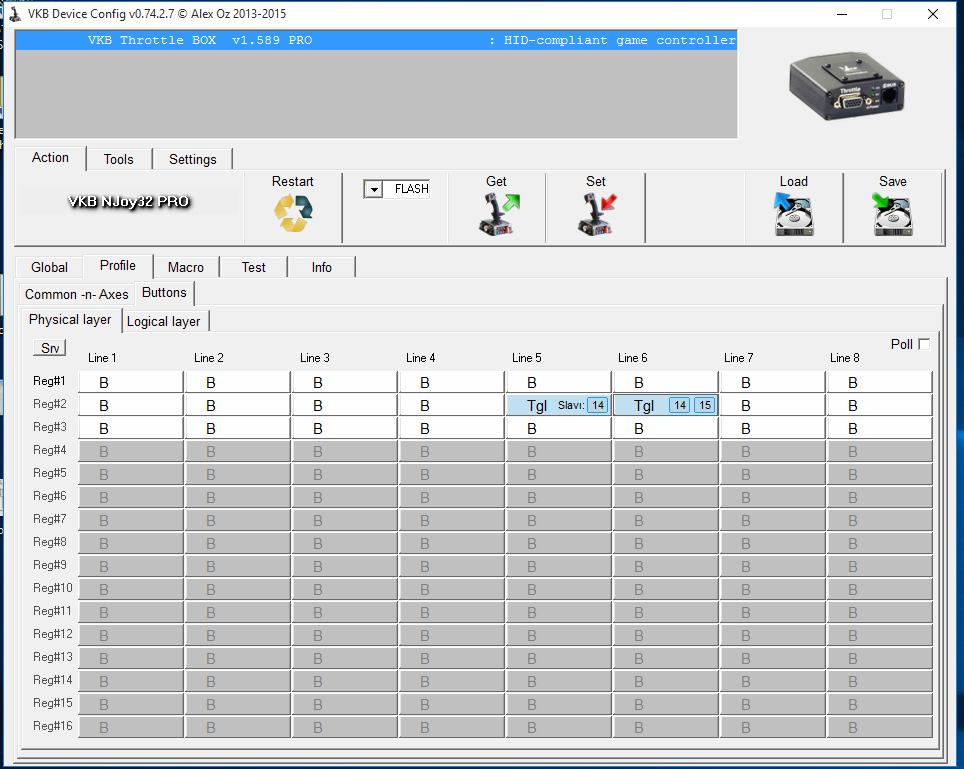Click Reg#1 Line 8 button cell
The image size is (964, 769).
click(x=879, y=382)
